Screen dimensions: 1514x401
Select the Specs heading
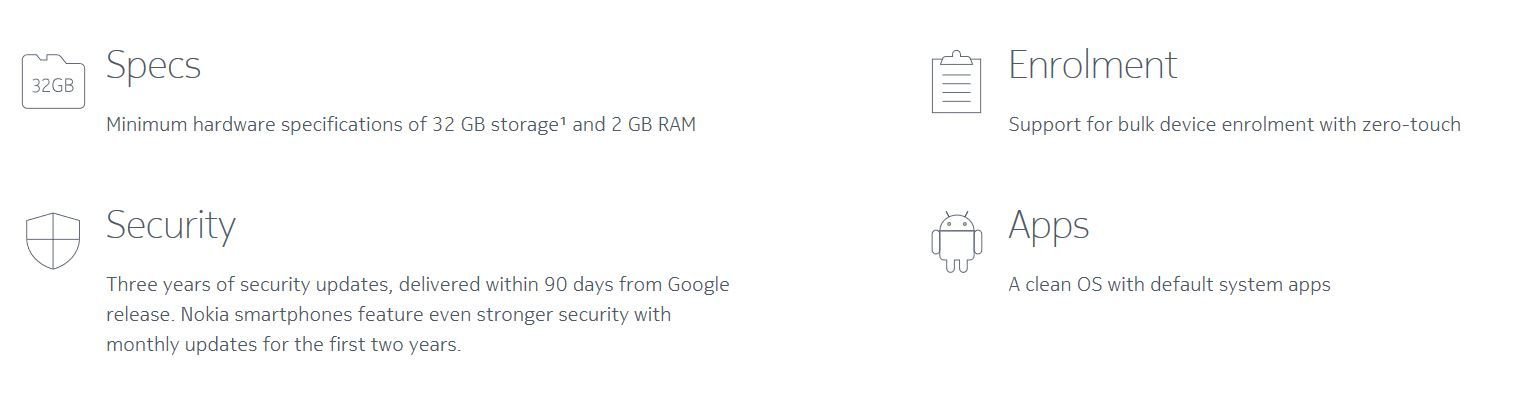(153, 66)
